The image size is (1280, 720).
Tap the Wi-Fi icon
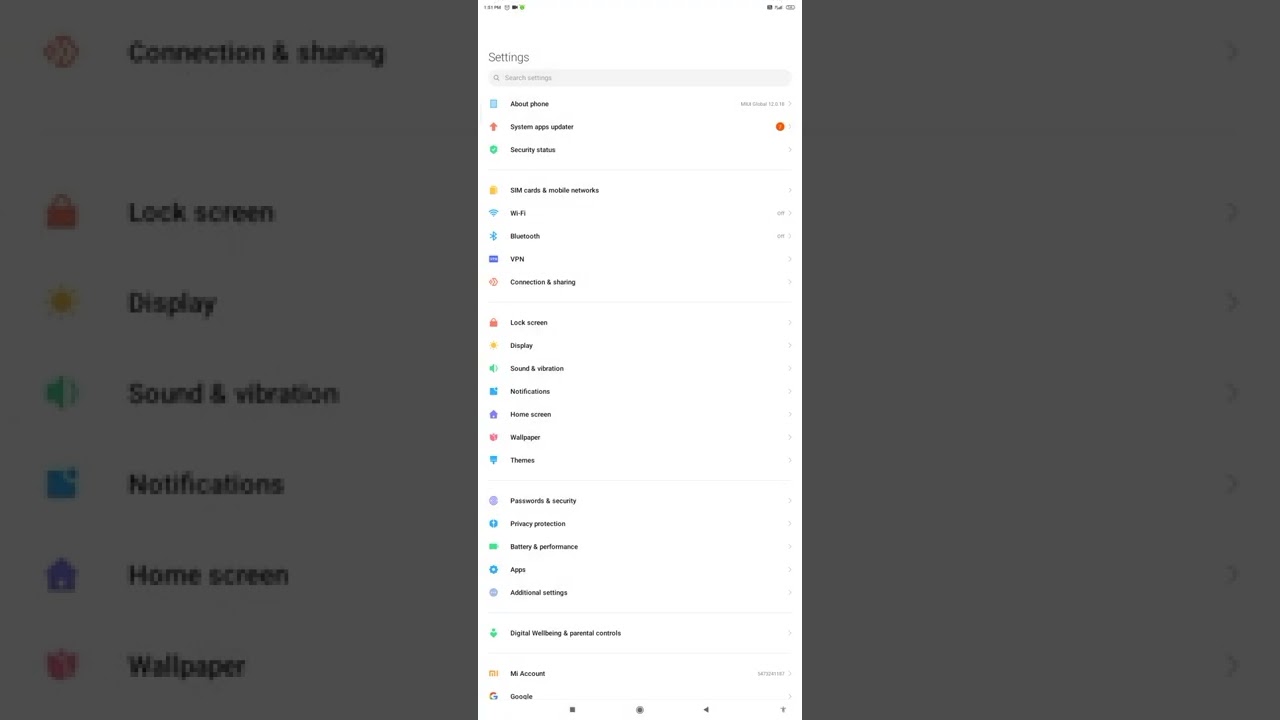[x=493, y=213]
